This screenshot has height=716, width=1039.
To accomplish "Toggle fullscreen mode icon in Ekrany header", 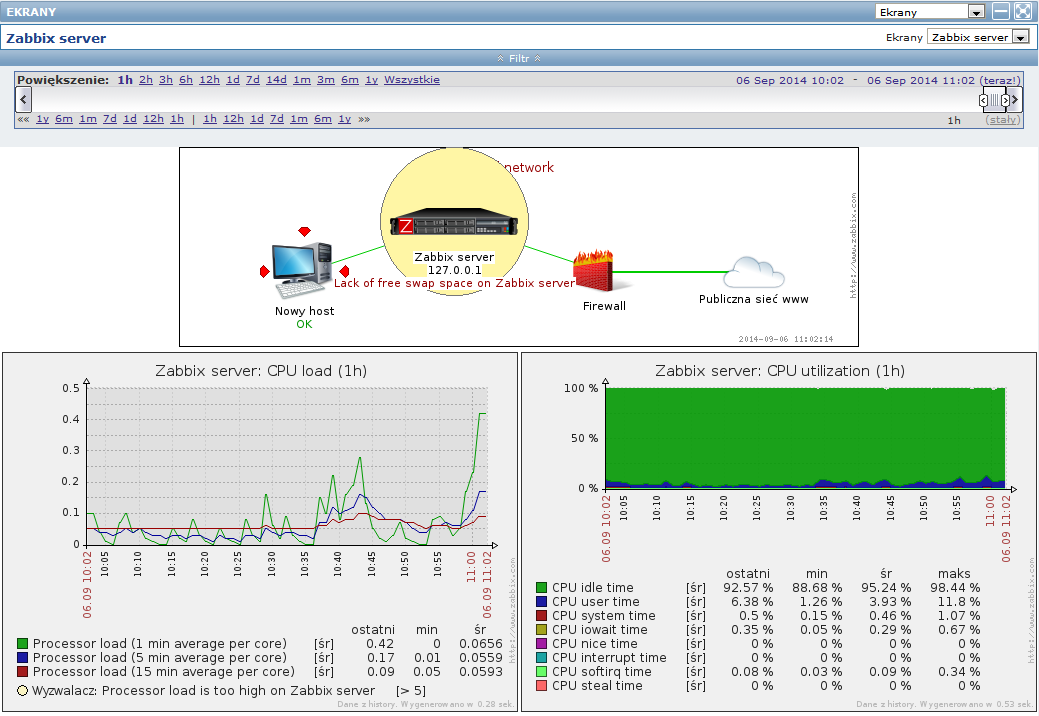I will click(x=1022, y=11).
